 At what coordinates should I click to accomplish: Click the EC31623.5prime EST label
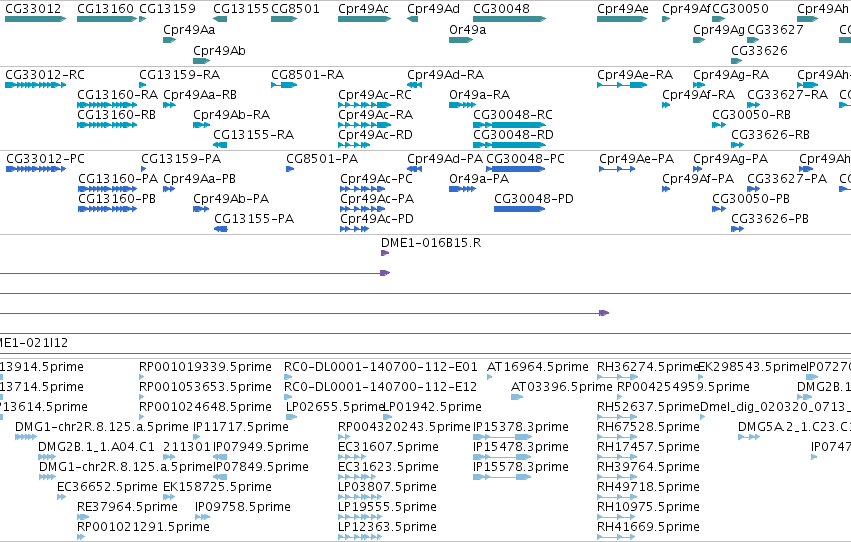[x=388, y=468]
